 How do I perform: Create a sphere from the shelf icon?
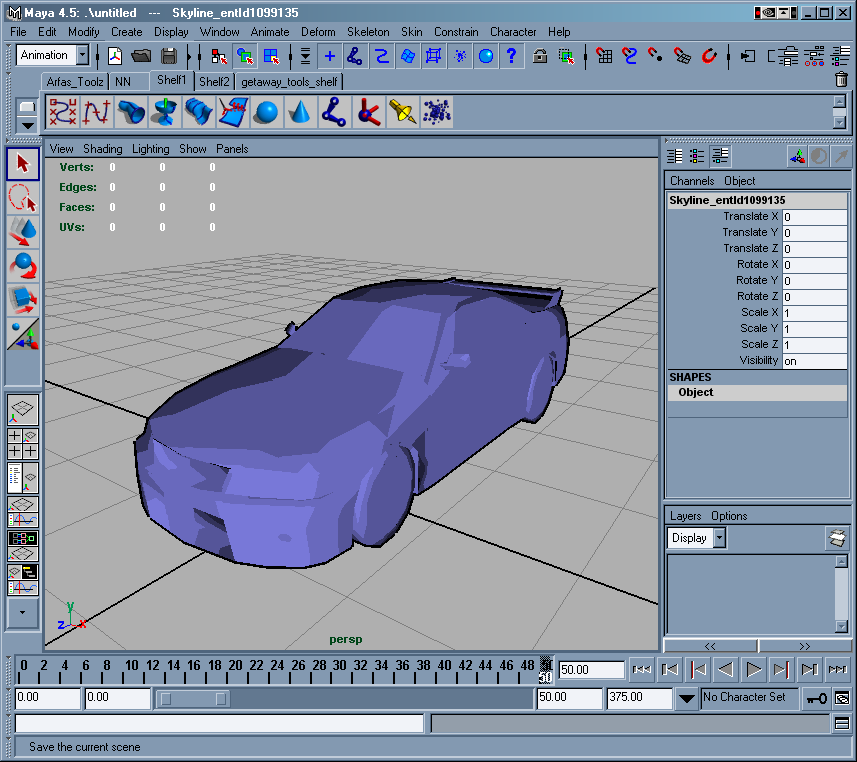click(266, 113)
